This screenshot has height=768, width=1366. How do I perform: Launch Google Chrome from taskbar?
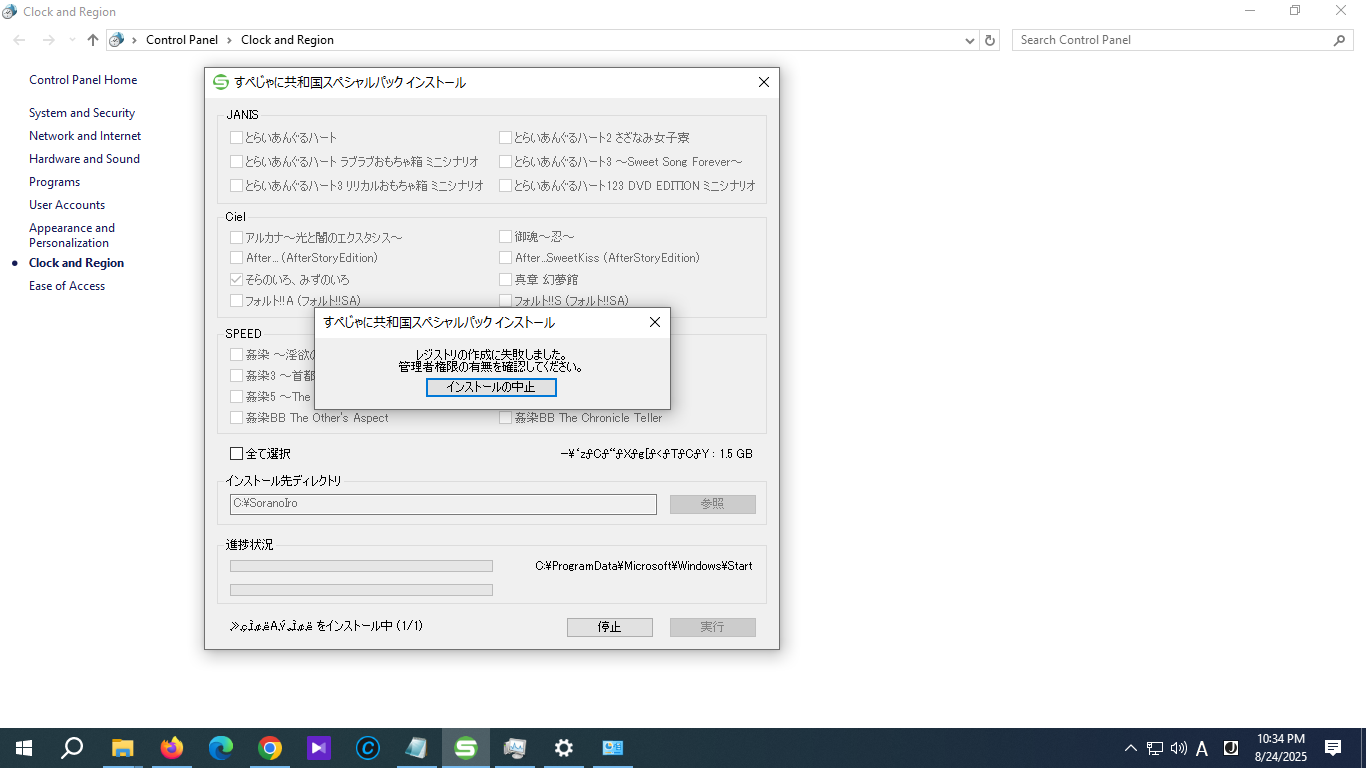tap(270, 748)
